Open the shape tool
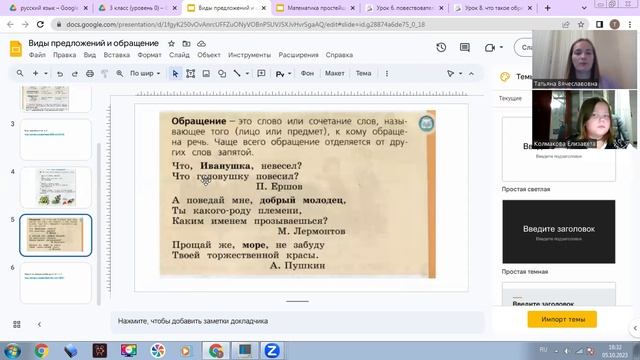 click(x=222, y=74)
